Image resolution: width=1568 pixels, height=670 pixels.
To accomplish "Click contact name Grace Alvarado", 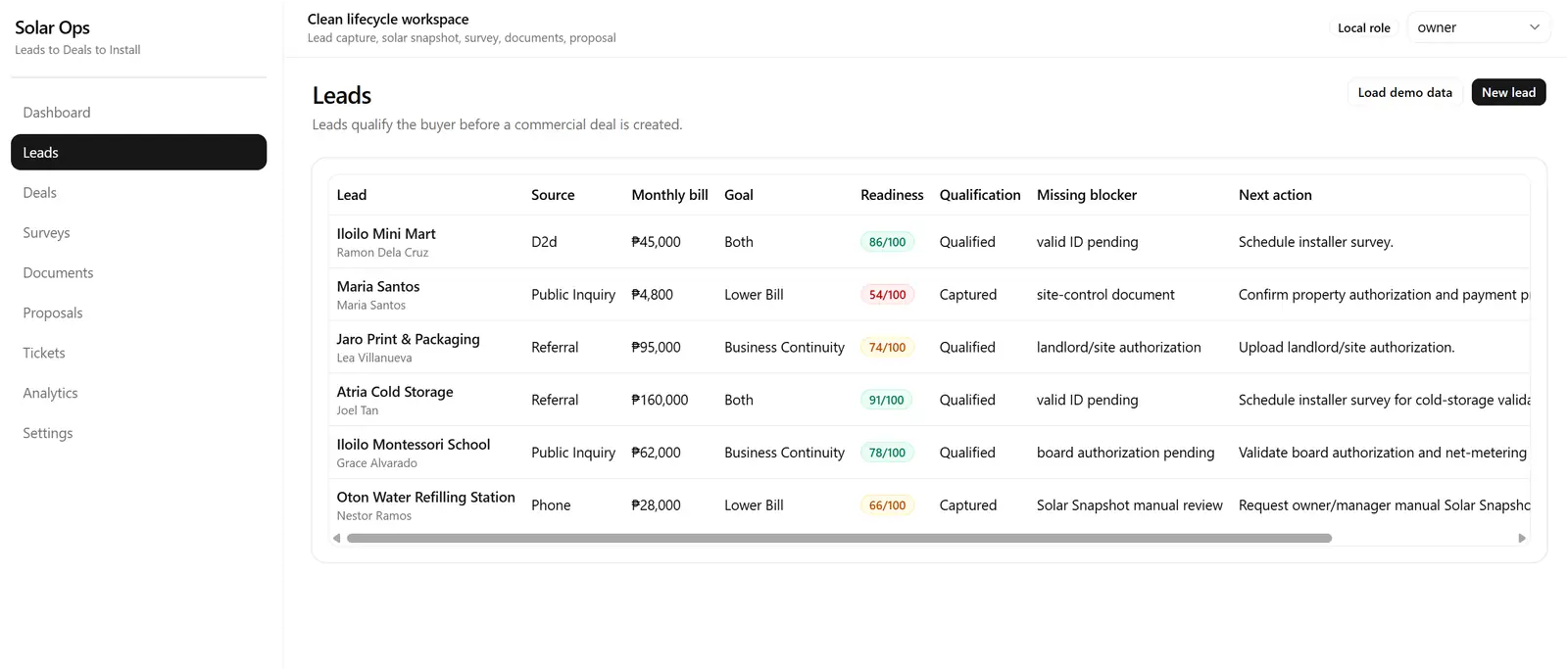I will coord(377,463).
